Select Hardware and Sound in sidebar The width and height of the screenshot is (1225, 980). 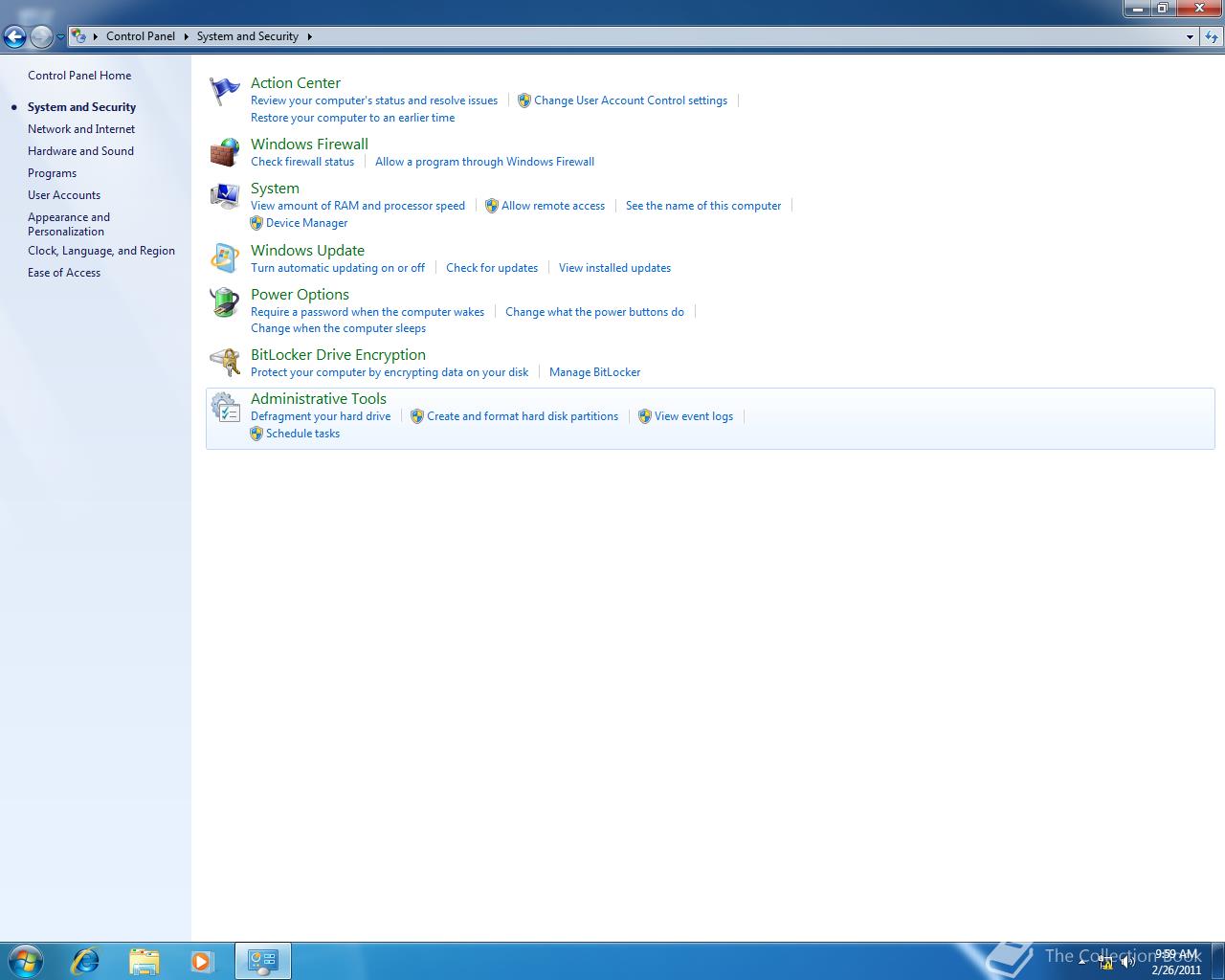click(80, 151)
